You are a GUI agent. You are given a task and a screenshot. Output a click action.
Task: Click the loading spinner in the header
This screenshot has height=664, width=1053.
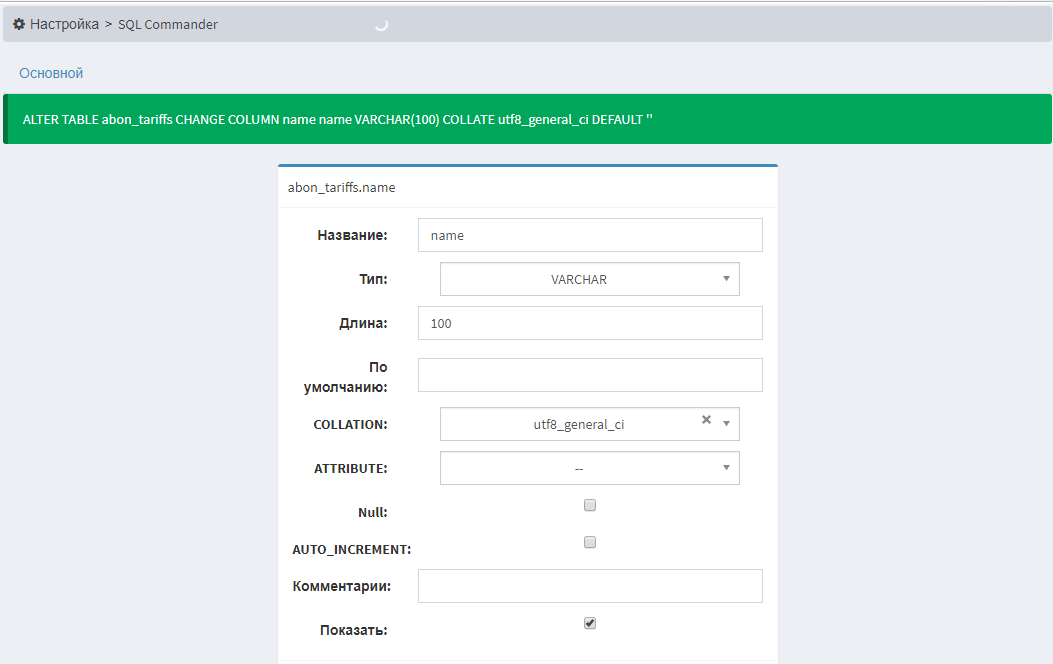click(x=381, y=25)
